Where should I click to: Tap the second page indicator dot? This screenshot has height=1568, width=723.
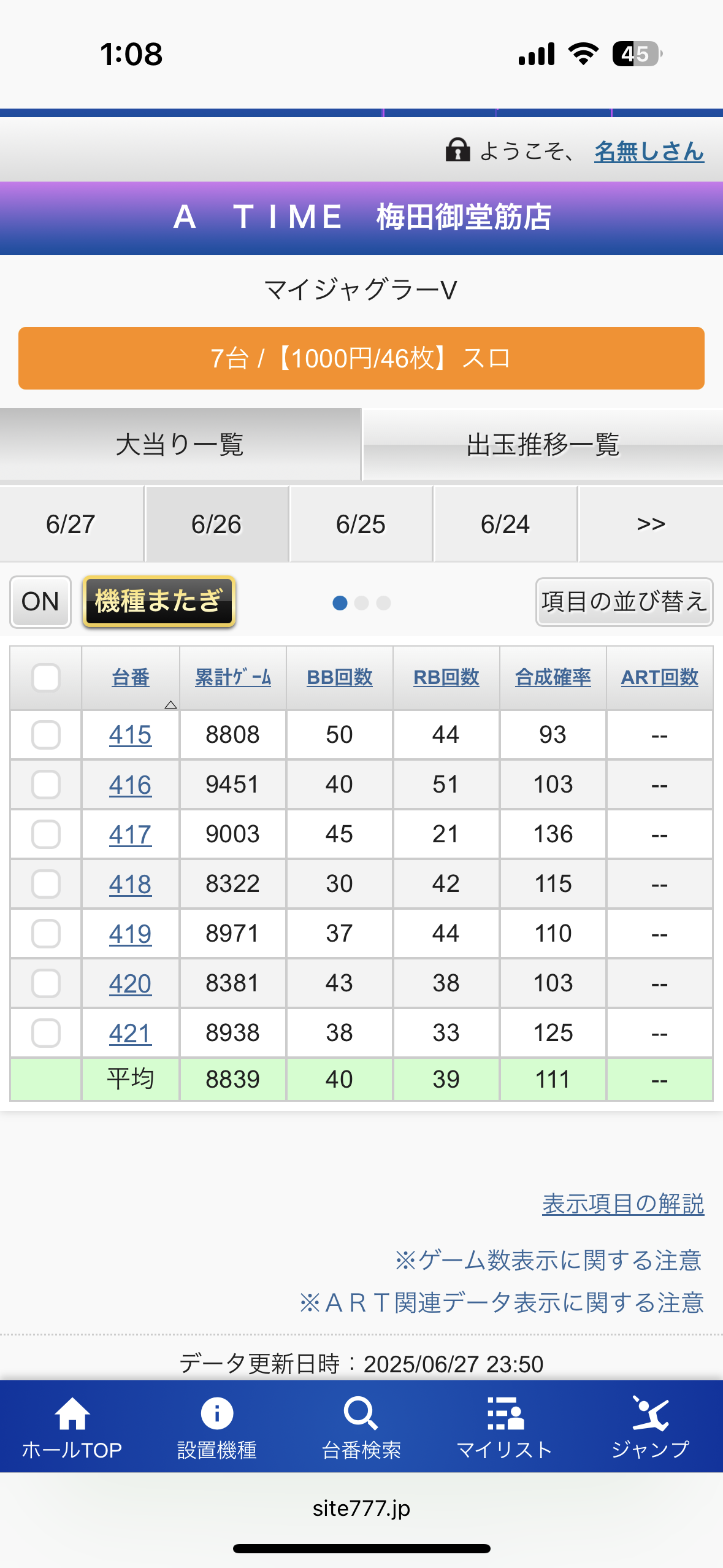(362, 603)
